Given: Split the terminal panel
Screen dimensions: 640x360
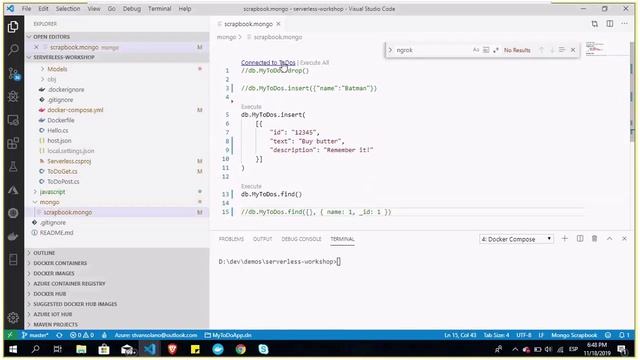Looking at the screenshot, I should coord(580,239).
